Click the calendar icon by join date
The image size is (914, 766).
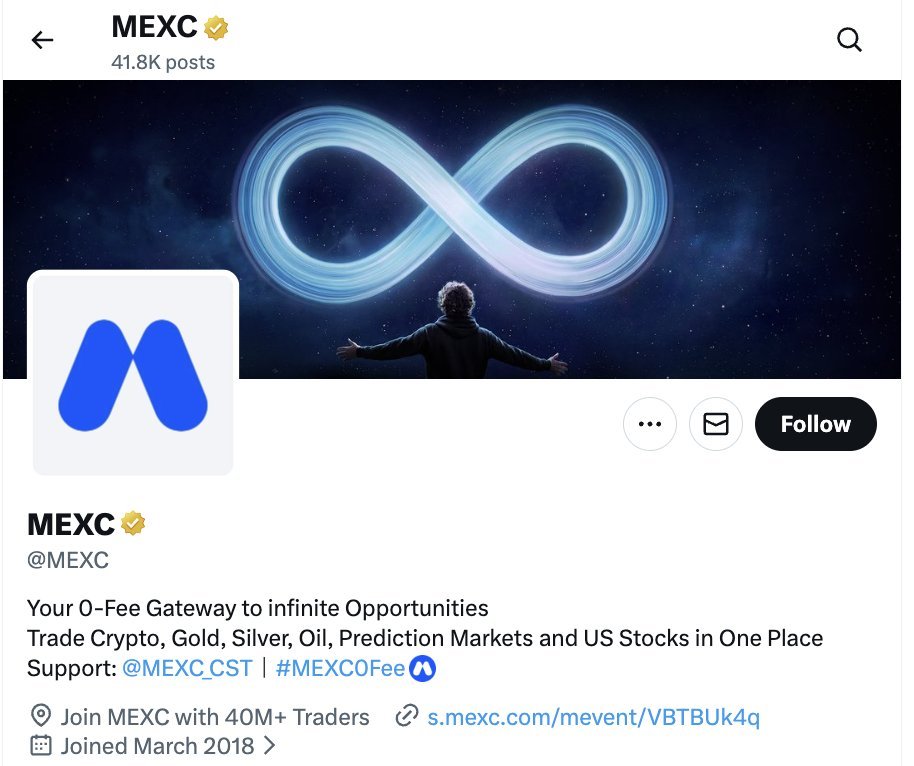(40, 746)
